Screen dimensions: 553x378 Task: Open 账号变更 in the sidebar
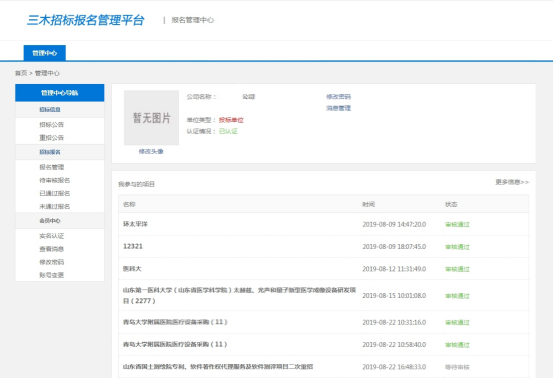pyautogui.click(x=51, y=275)
